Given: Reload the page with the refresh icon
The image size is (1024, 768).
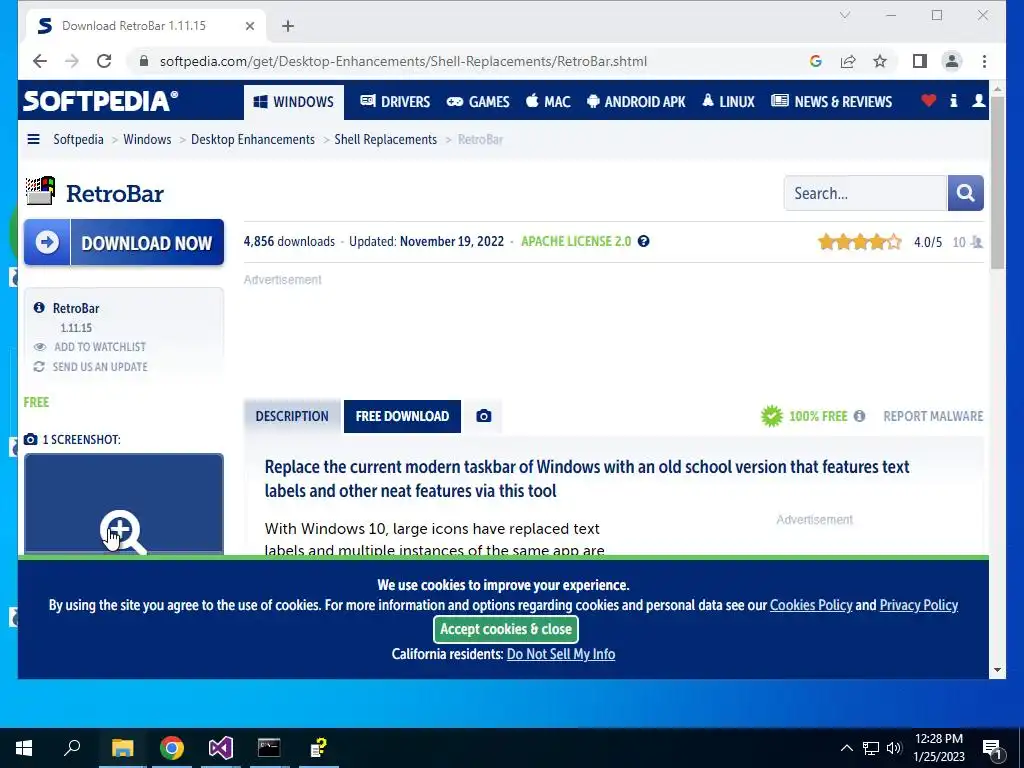Looking at the screenshot, I should point(104,61).
